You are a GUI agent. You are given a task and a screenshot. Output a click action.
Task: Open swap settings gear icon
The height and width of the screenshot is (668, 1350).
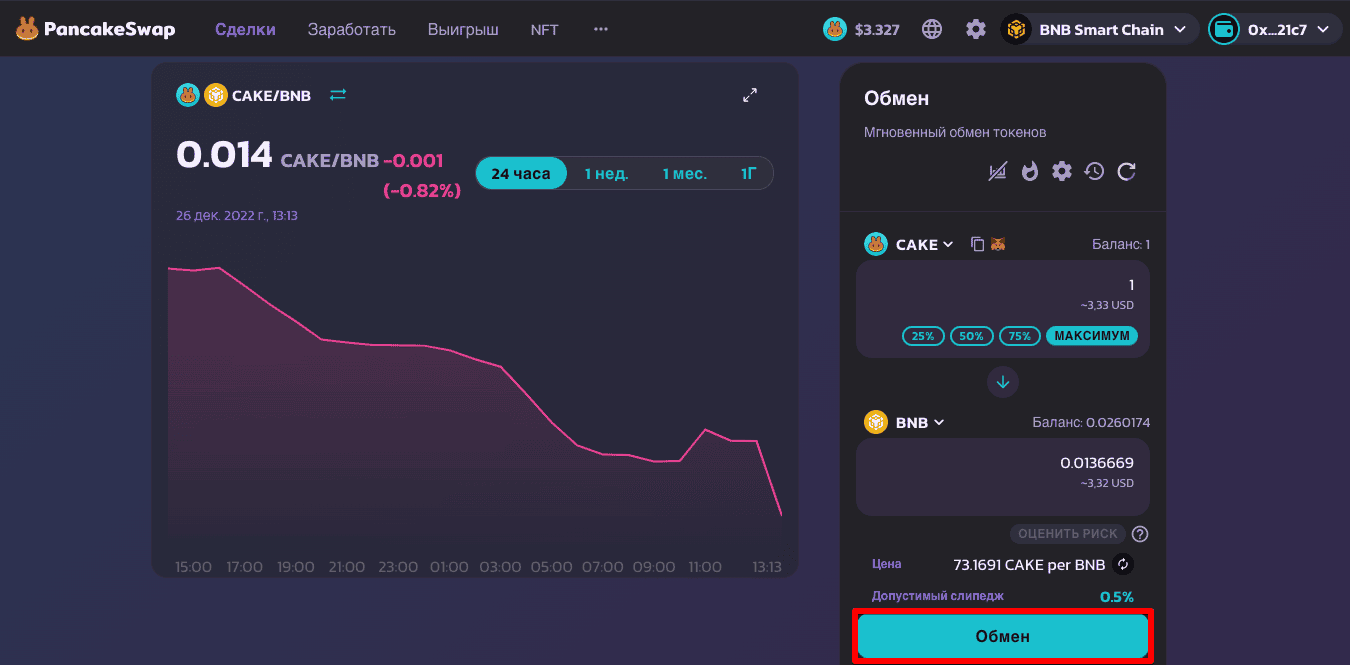[x=1061, y=172]
